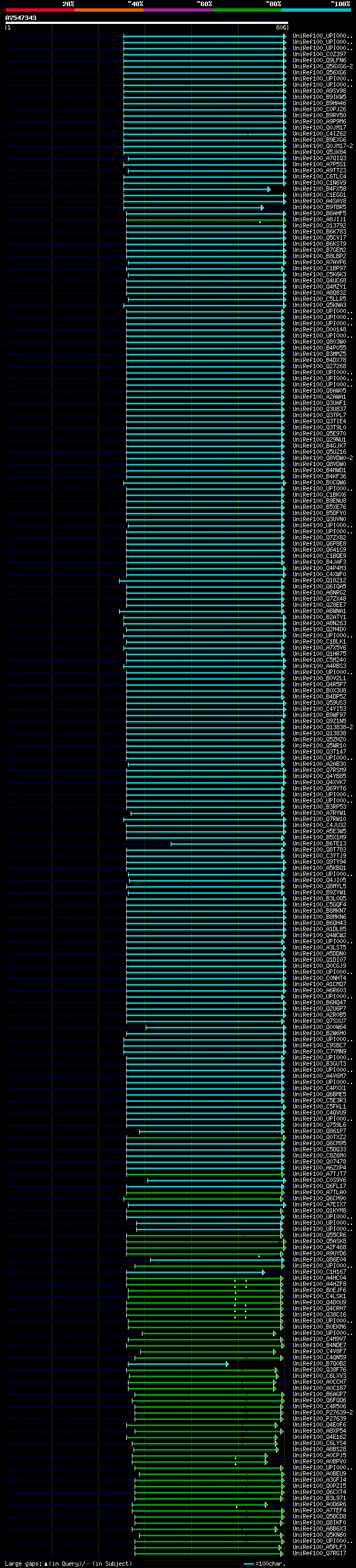Select label UniRef100_B3RP53

(x=319, y=807)
